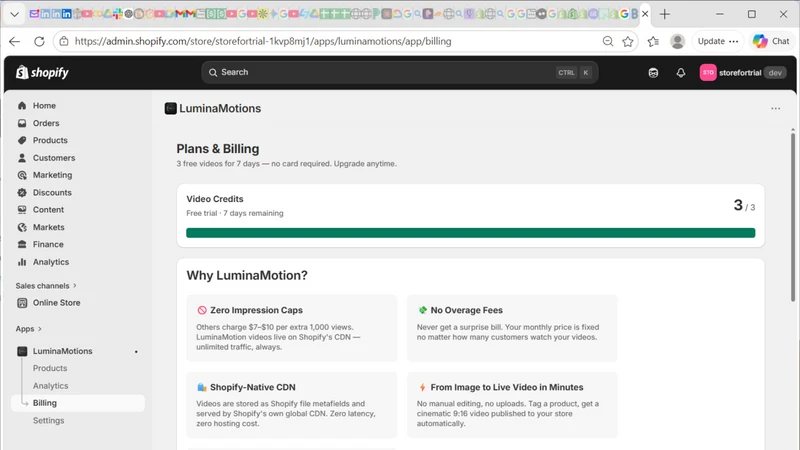The width and height of the screenshot is (800, 450).
Task: Click the Online Store icon
Action: (22, 303)
